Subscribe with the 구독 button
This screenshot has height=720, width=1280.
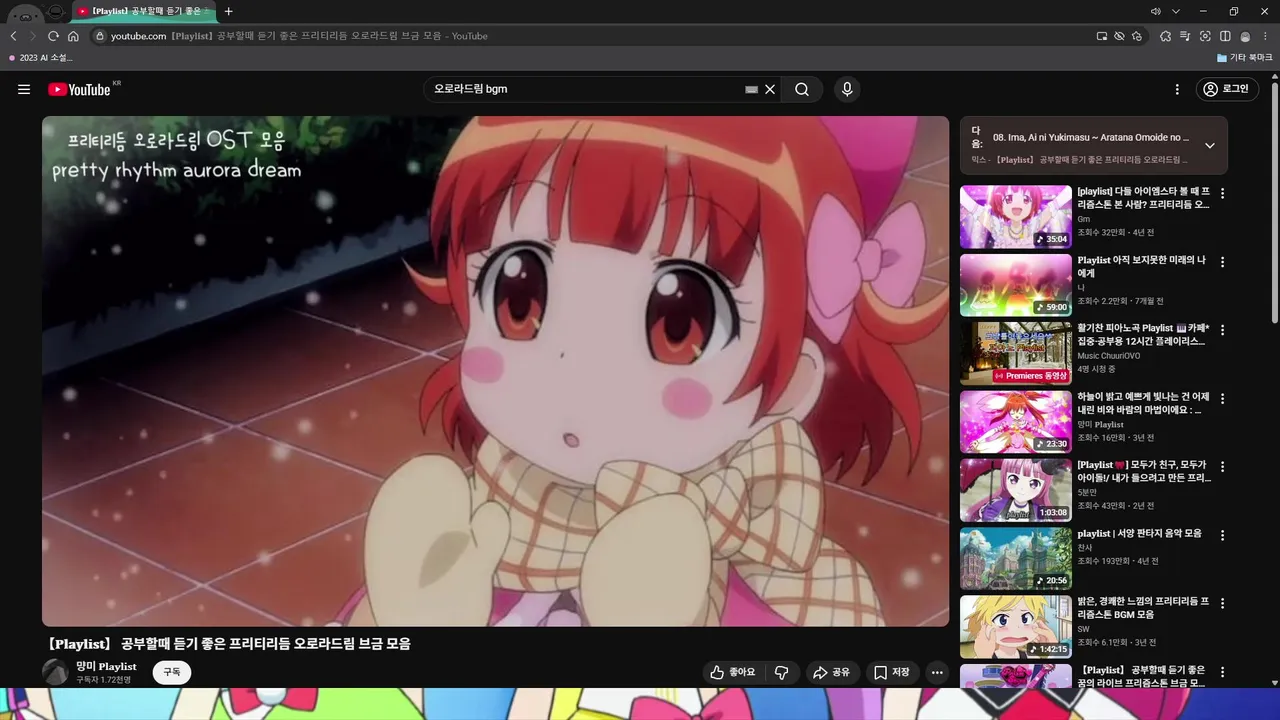click(x=172, y=672)
